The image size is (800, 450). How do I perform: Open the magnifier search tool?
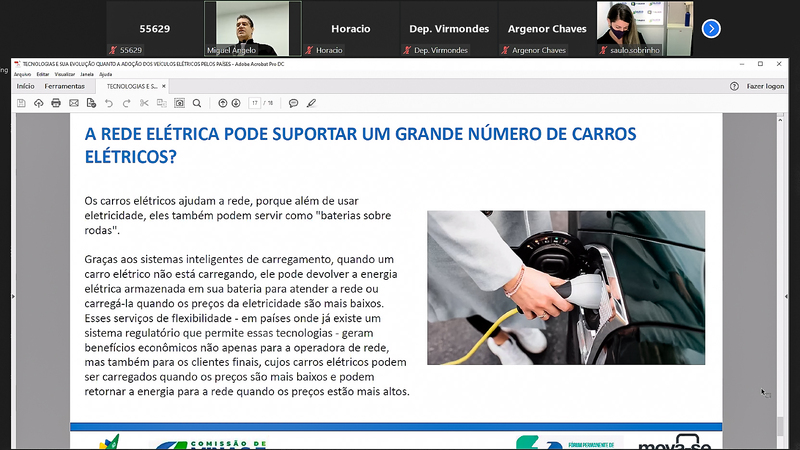pyautogui.click(x=197, y=103)
